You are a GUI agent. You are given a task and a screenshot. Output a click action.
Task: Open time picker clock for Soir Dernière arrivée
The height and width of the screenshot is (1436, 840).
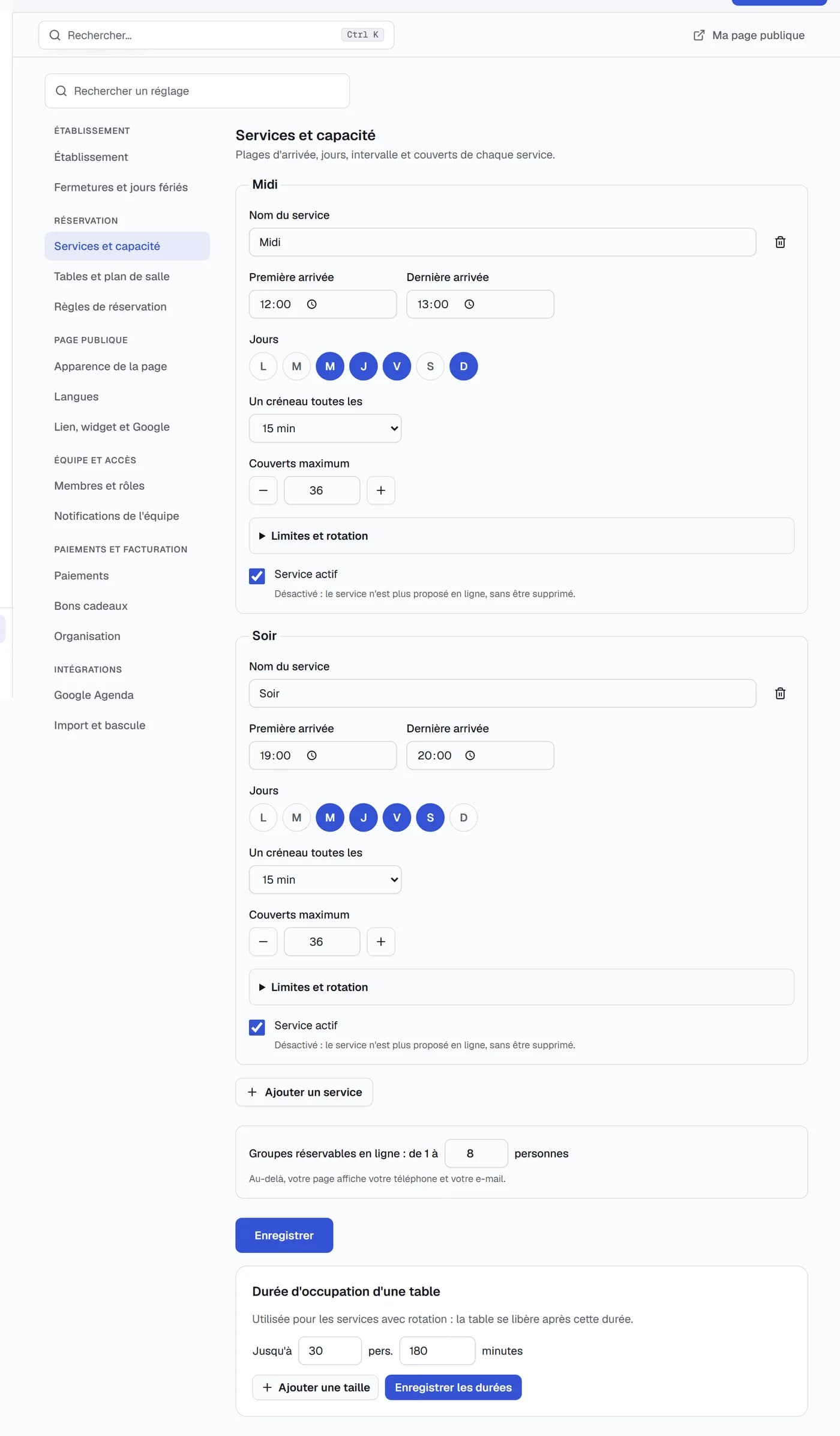pos(470,756)
